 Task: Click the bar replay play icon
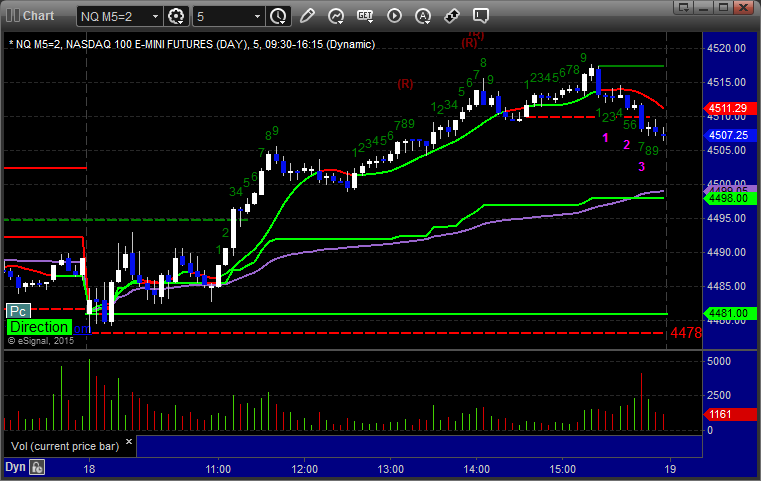click(394, 16)
